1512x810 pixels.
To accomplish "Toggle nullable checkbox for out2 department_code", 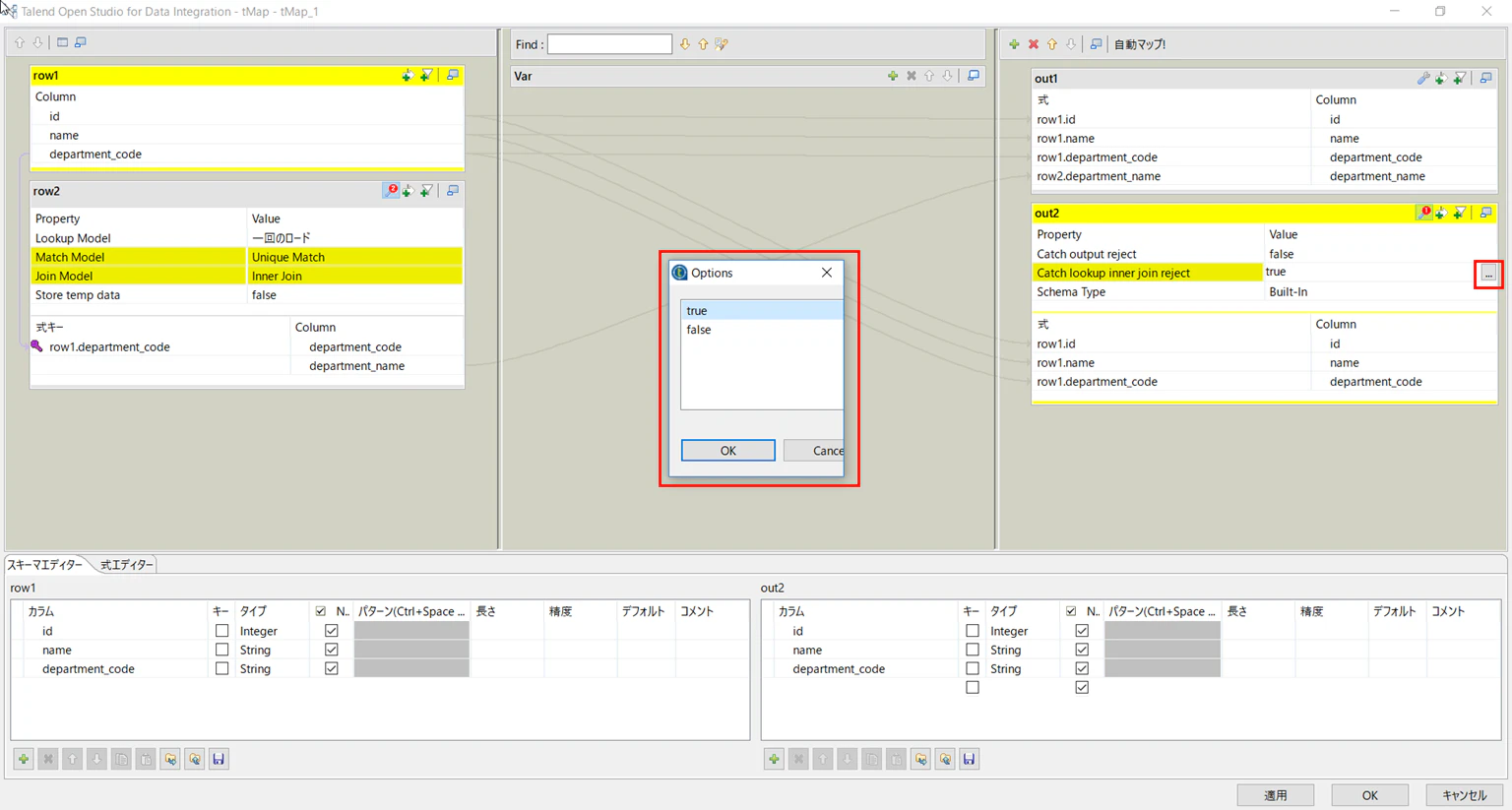I will point(1082,668).
